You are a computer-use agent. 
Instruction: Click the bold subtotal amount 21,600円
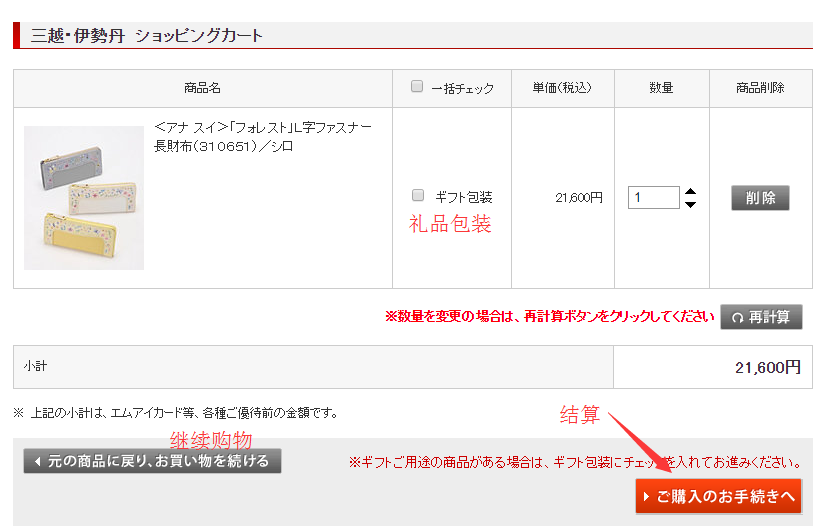[767, 367]
